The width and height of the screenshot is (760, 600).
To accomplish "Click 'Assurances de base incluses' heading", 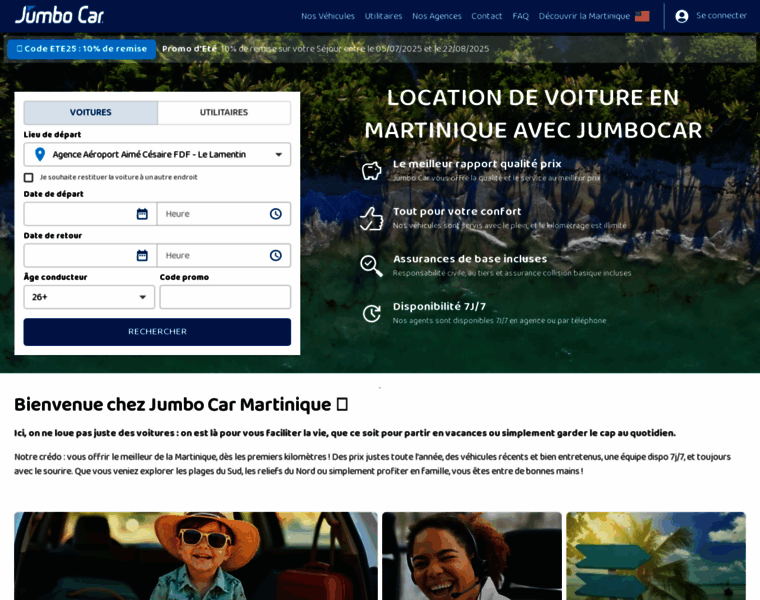I will (470, 259).
